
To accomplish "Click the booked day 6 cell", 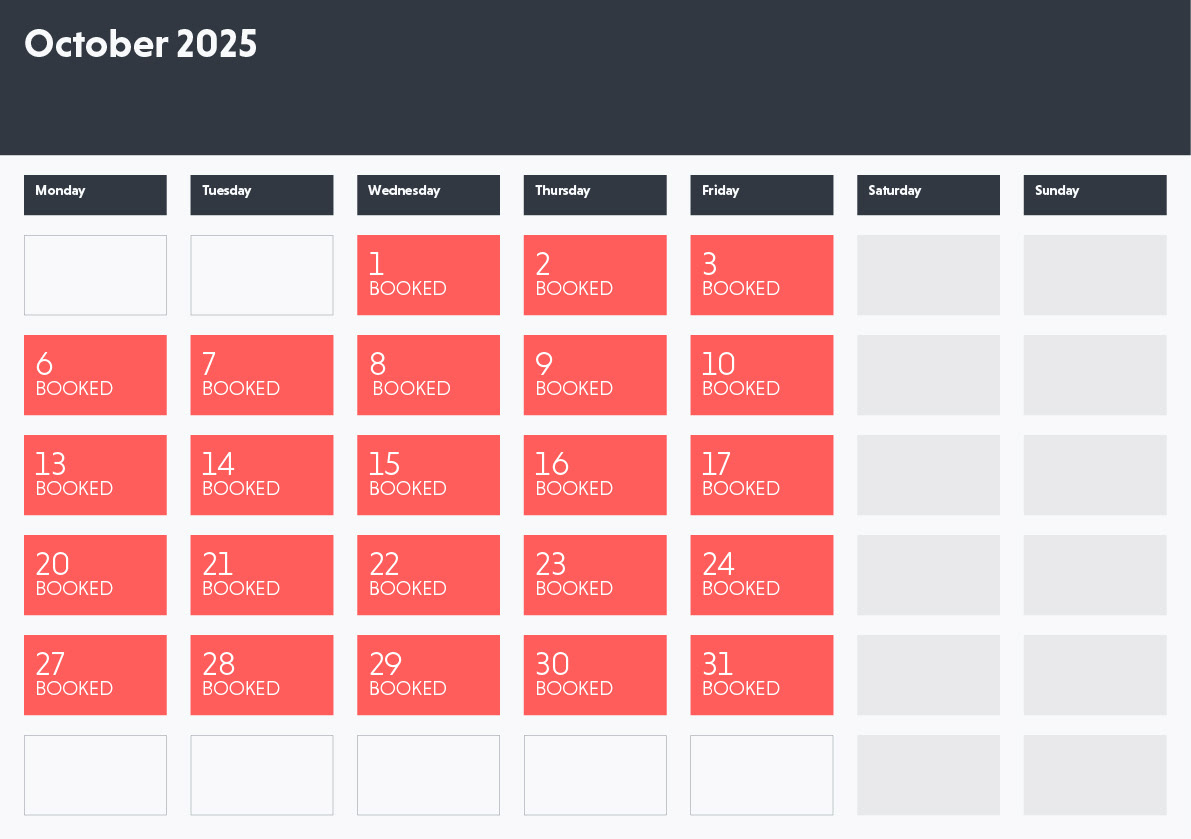I will 95,375.
